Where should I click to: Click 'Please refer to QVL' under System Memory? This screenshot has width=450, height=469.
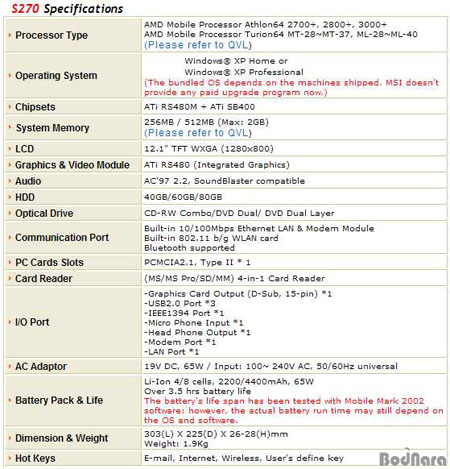pyautogui.click(x=198, y=133)
